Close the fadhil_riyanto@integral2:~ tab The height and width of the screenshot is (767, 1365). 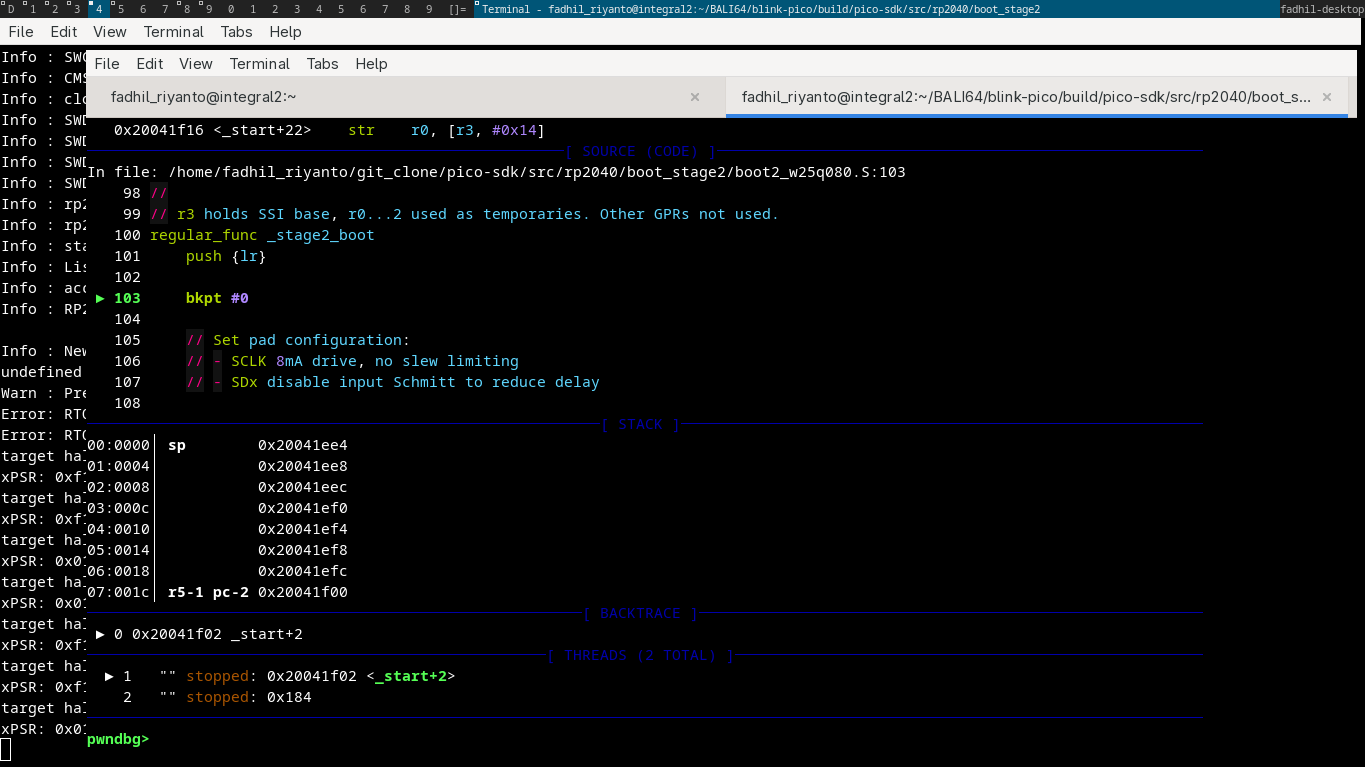pos(695,97)
